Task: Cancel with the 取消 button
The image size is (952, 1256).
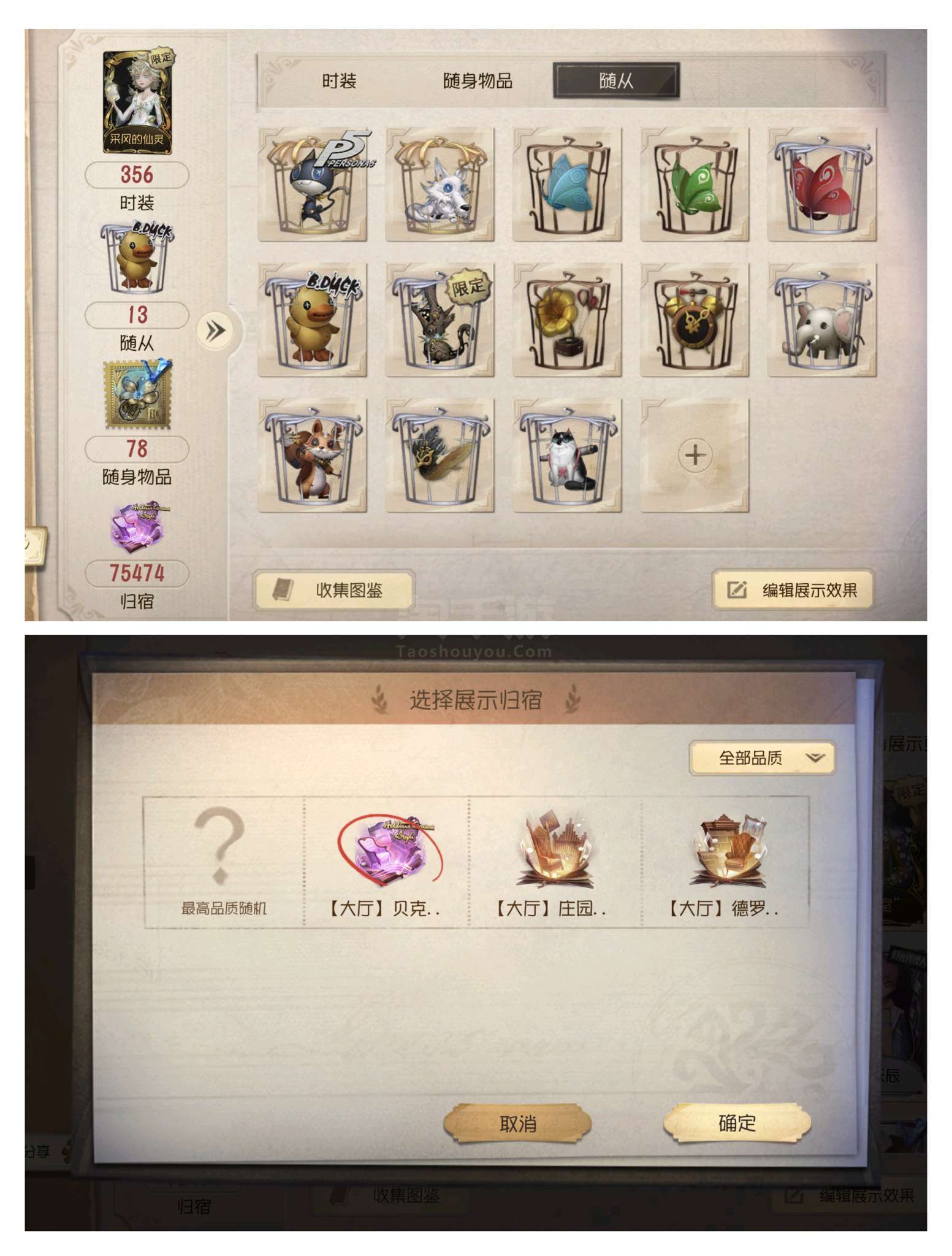Action: (x=517, y=1124)
